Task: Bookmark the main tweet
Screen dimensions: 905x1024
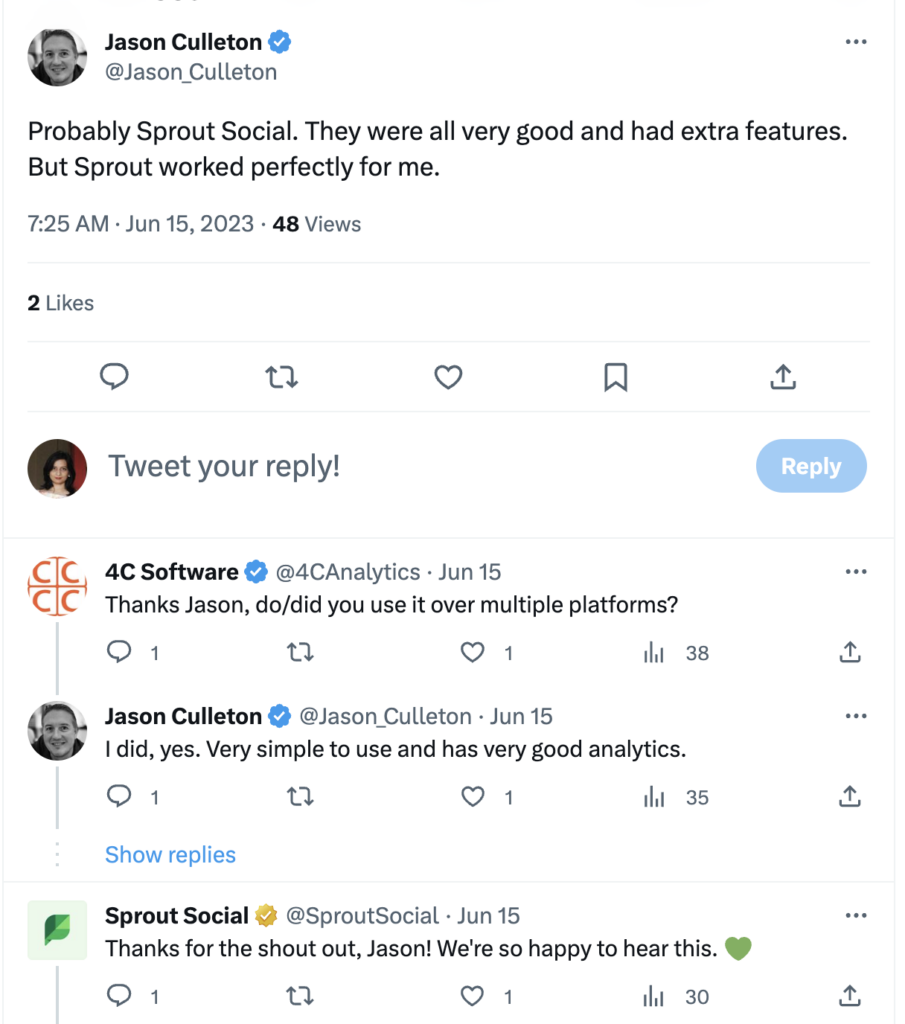Action: point(616,376)
